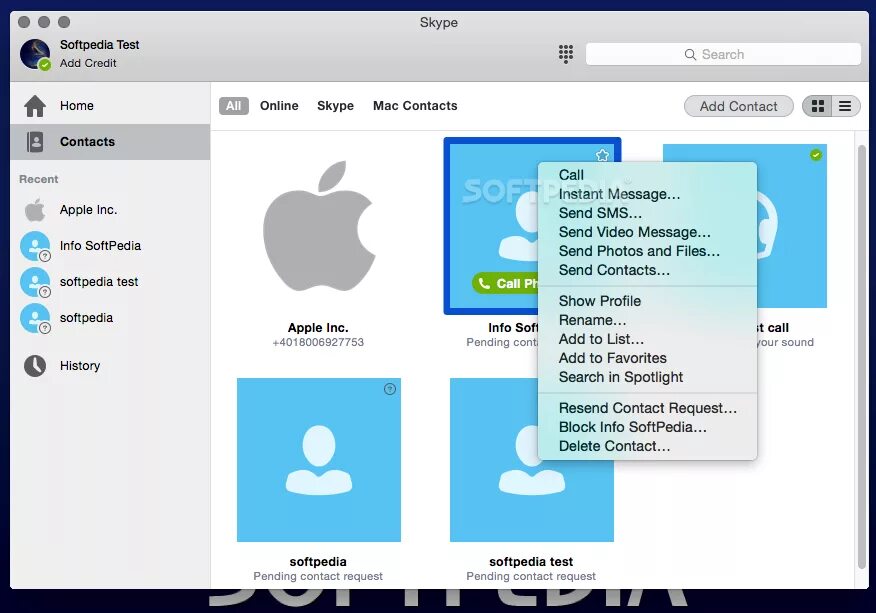Select the Skype contacts filter
This screenshot has width=876, height=613.
(x=335, y=106)
